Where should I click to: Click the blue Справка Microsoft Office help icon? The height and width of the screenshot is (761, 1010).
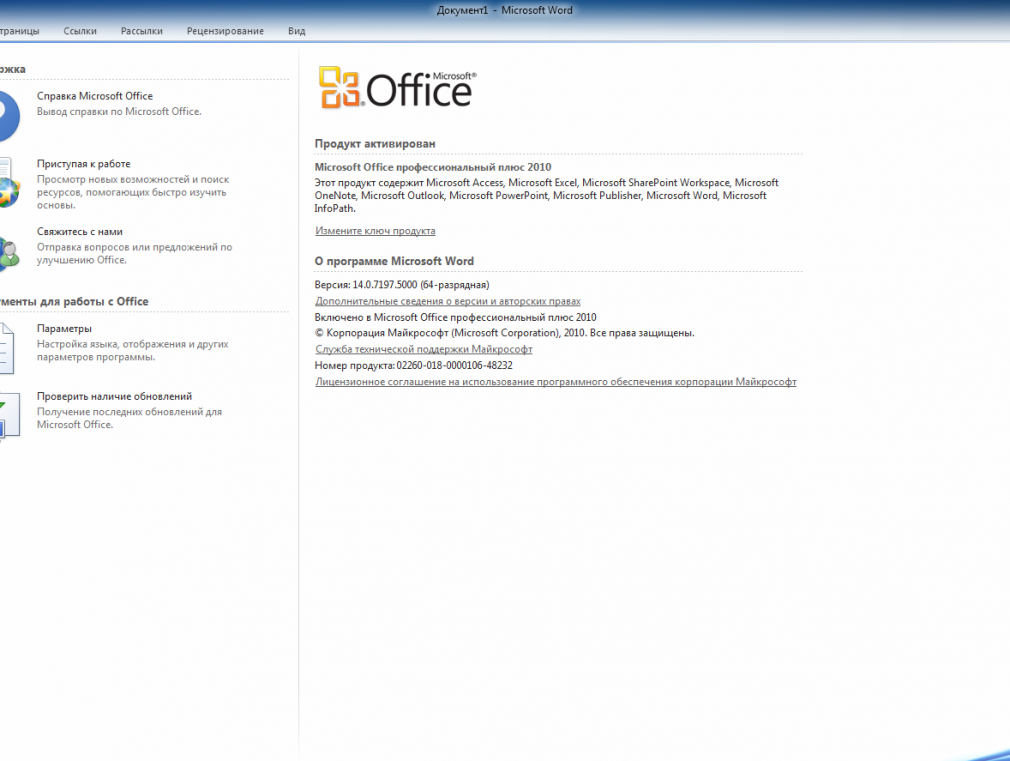[x=9, y=116]
